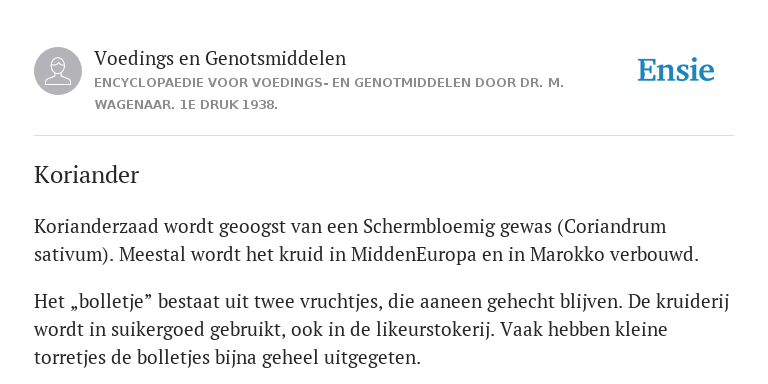Image resolution: width=768 pixels, height=384 pixels.
Task: Click the Latin name Coriandrum
Action: (612, 227)
